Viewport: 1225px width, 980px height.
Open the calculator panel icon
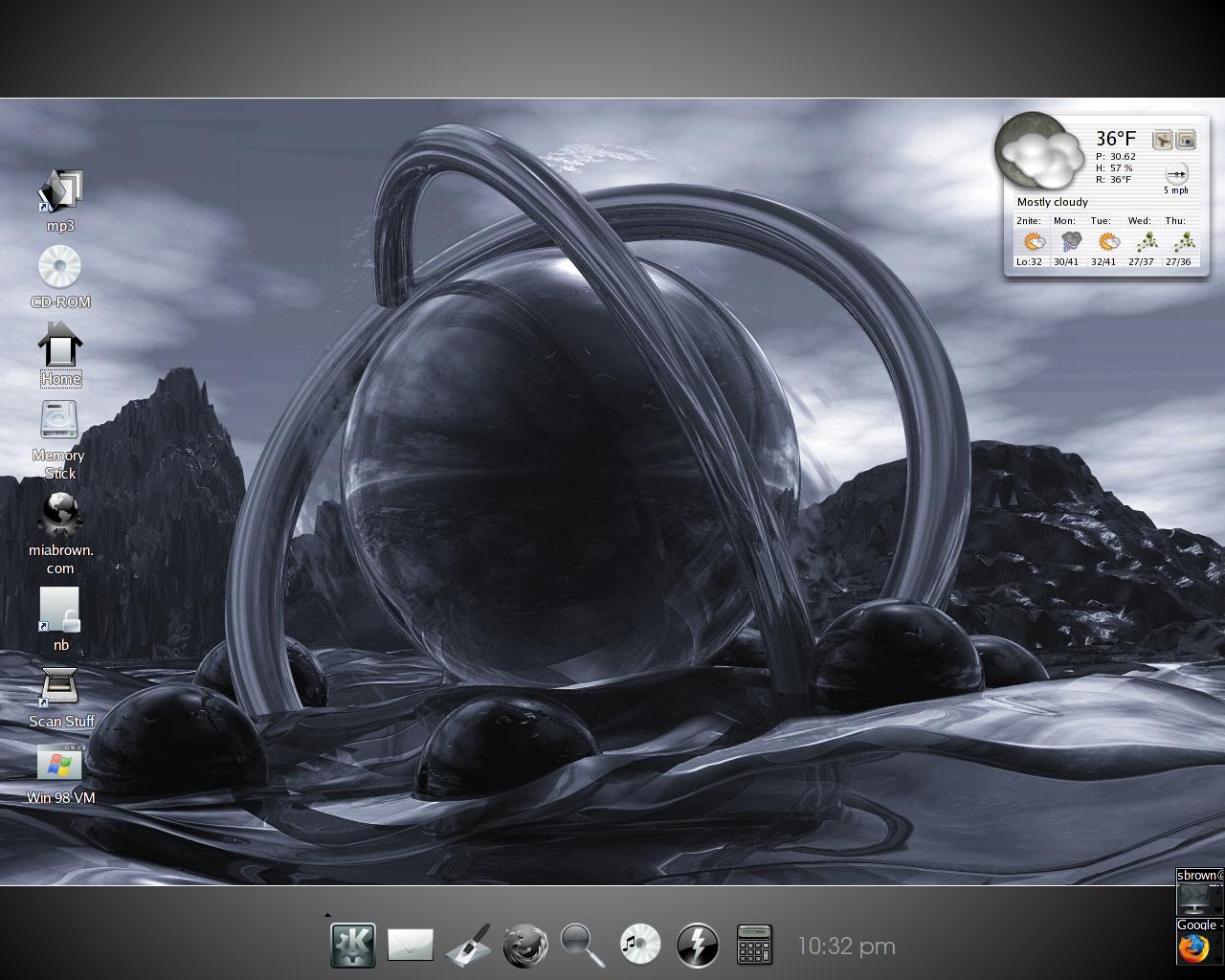point(755,946)
